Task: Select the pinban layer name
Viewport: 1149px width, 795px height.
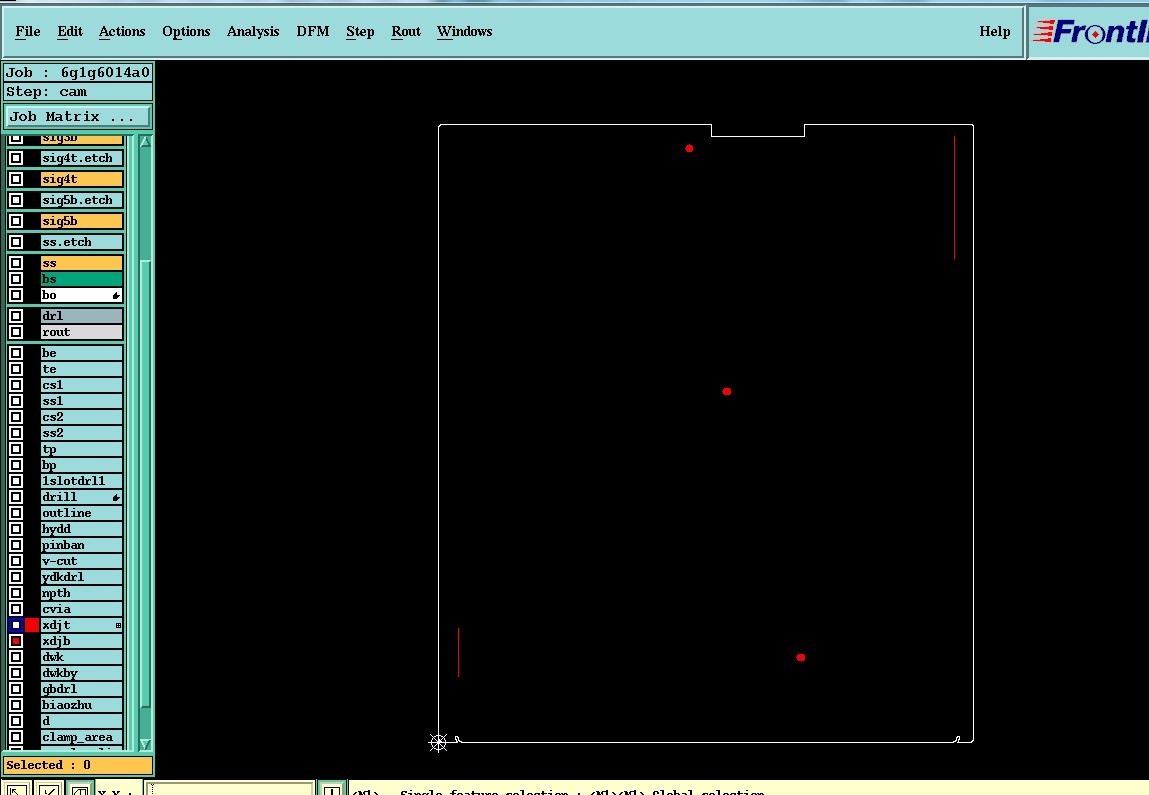Action: 81,545
